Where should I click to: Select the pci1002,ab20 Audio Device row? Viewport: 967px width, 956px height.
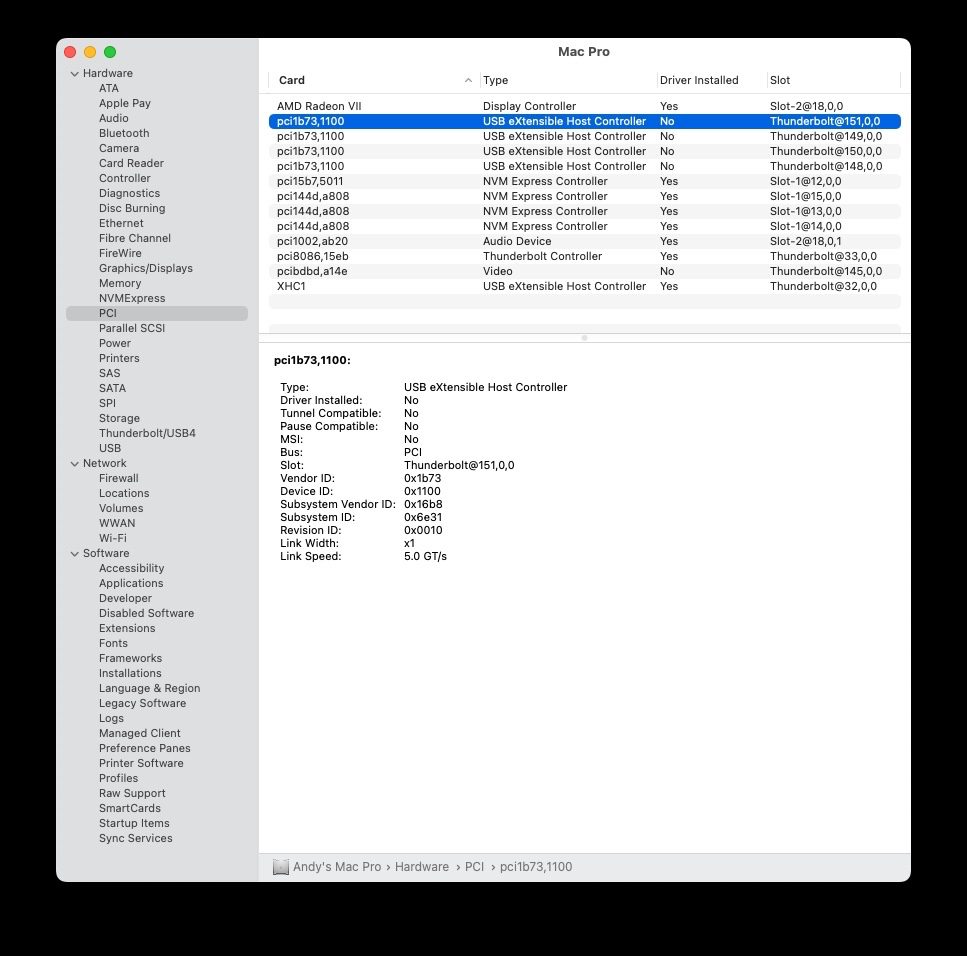point(584,241)
